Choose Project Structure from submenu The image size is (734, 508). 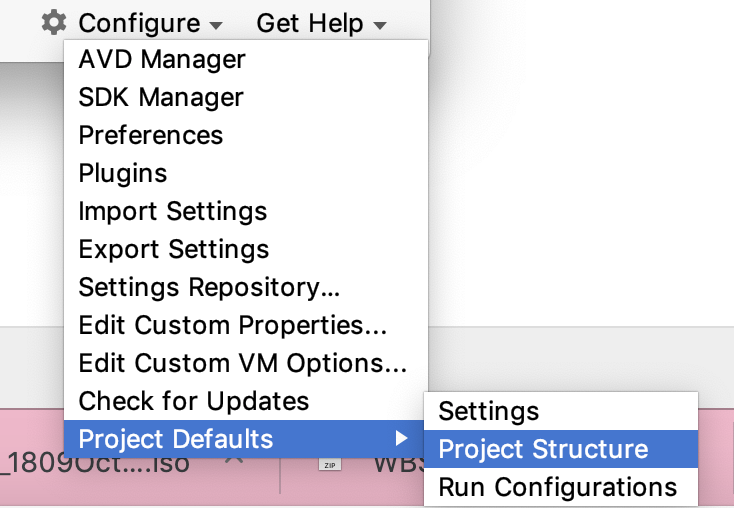tap(543, 449)
